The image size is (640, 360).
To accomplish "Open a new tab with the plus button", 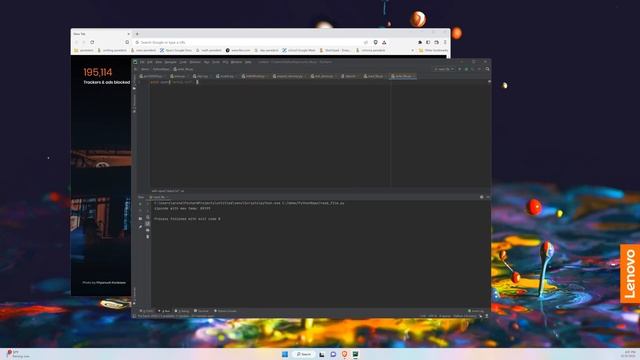I will (137, 34).
